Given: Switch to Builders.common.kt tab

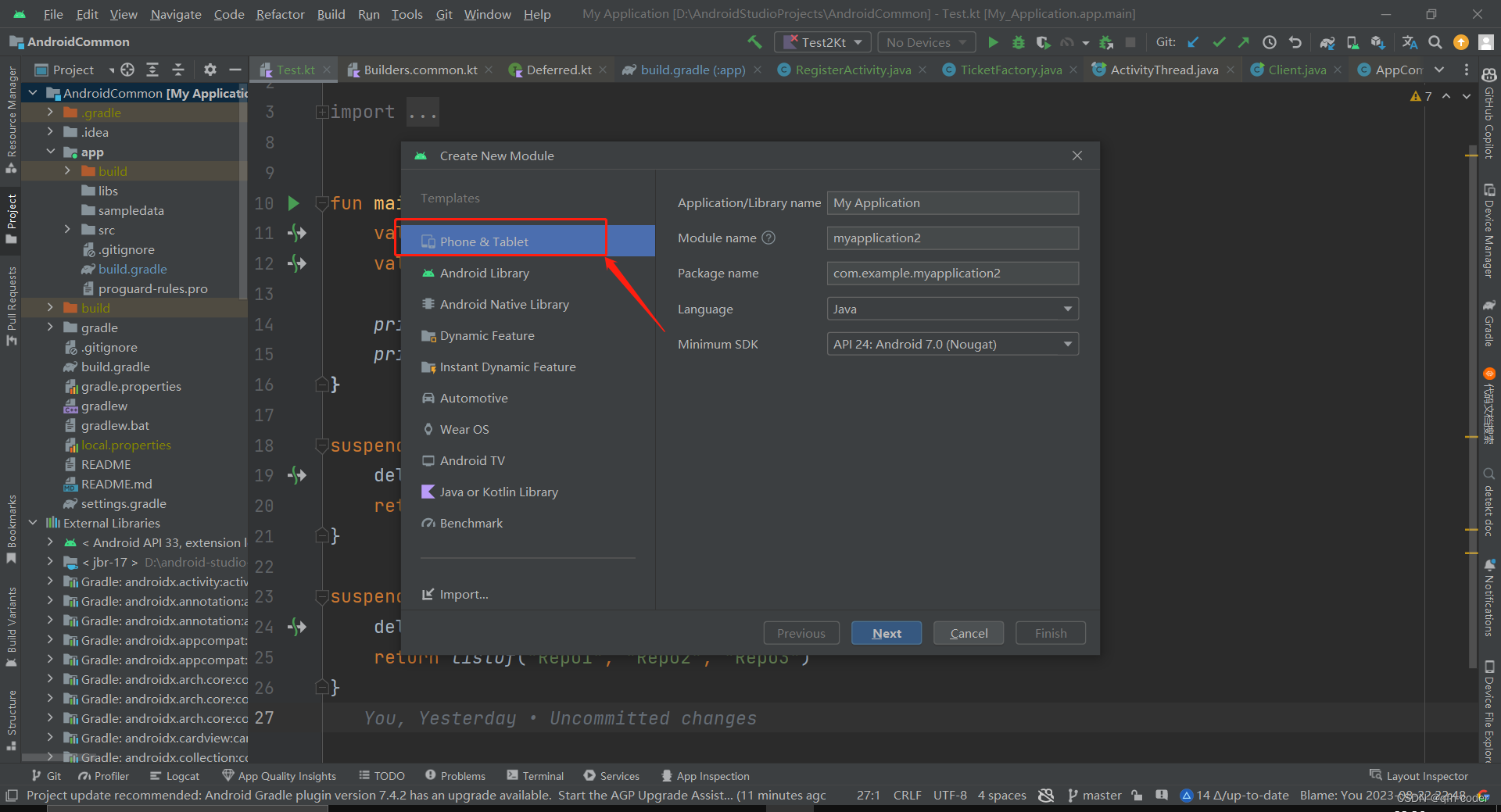Looking at the screenshot, I should 421,70.
